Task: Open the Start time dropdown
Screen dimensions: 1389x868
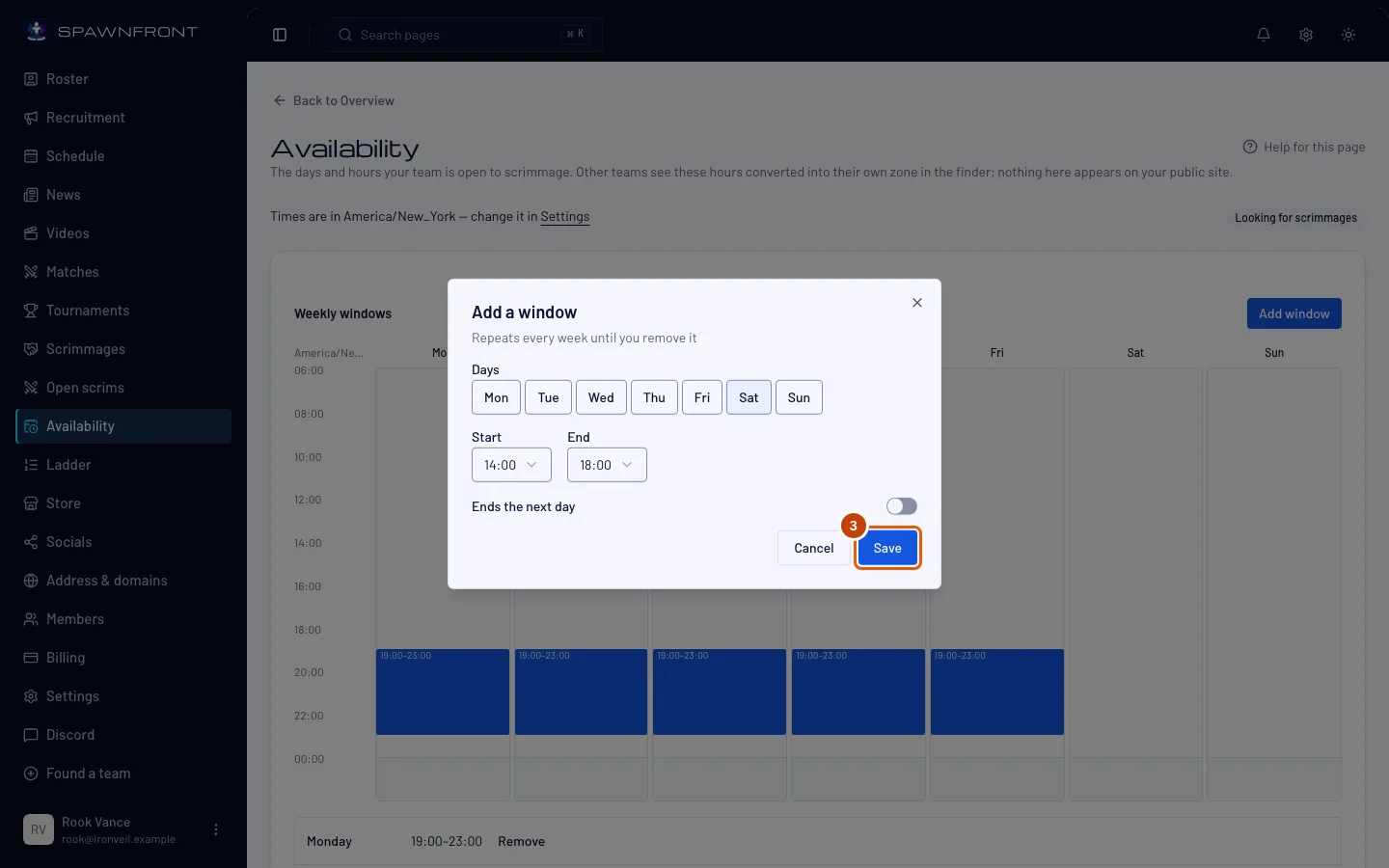Action: pos(511,465)
